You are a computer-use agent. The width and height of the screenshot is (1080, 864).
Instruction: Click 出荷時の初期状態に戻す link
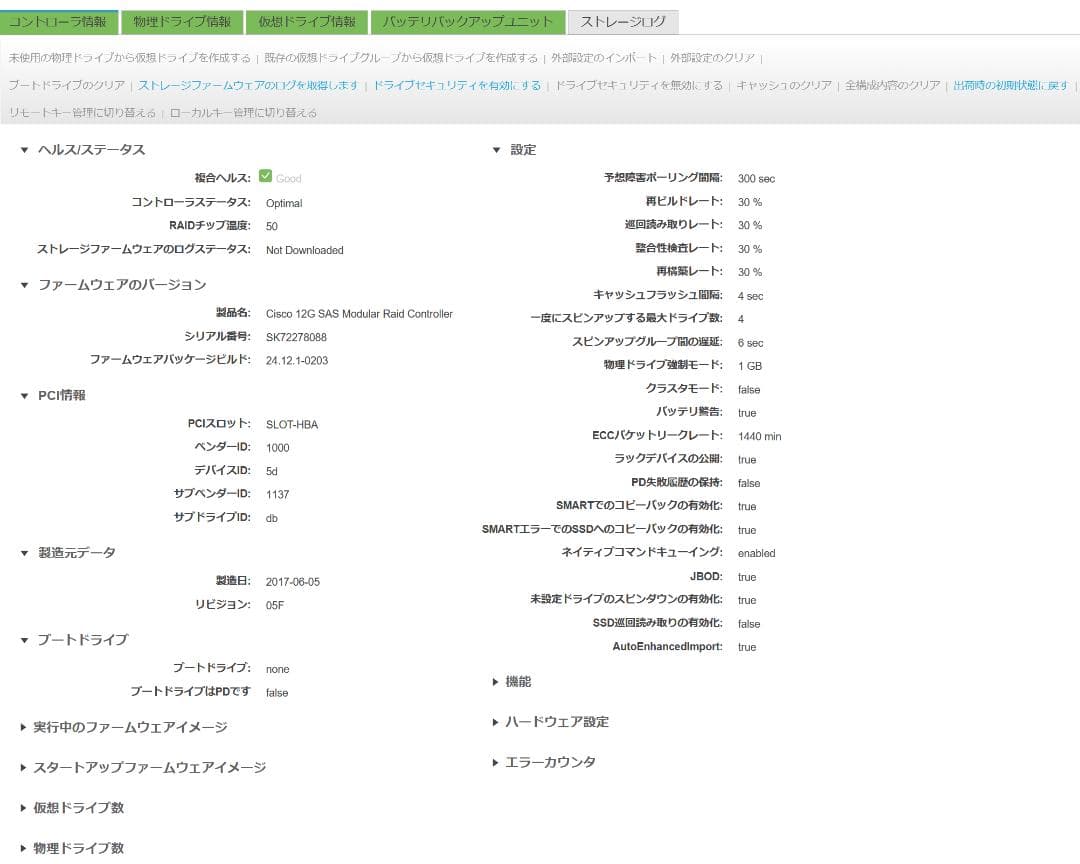coord(1013,85)
